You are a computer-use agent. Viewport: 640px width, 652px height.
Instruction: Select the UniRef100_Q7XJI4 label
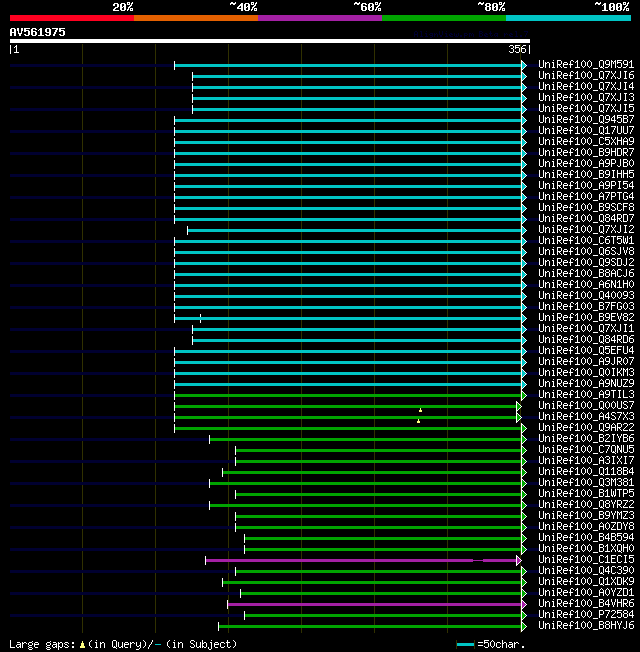click(586, 86)
